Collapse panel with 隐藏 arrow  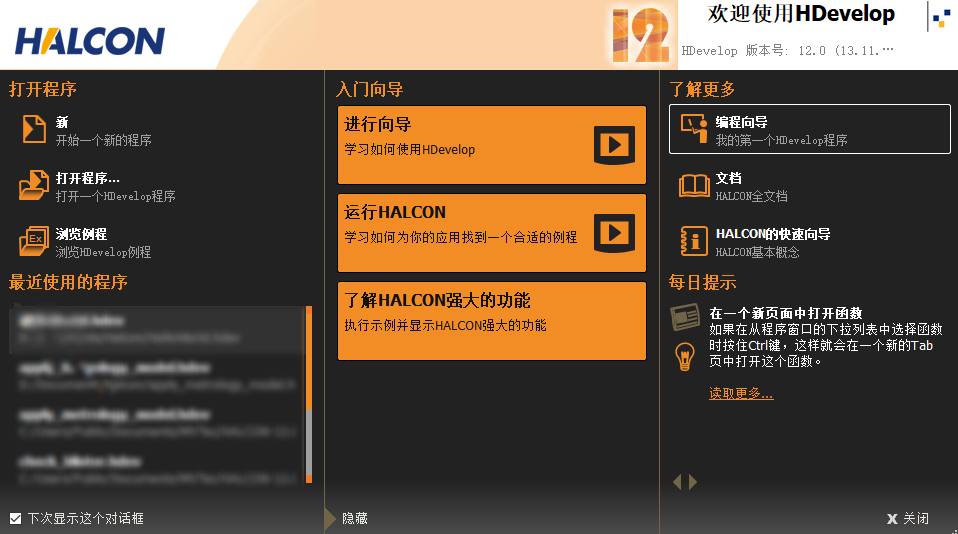click(331, 519)
